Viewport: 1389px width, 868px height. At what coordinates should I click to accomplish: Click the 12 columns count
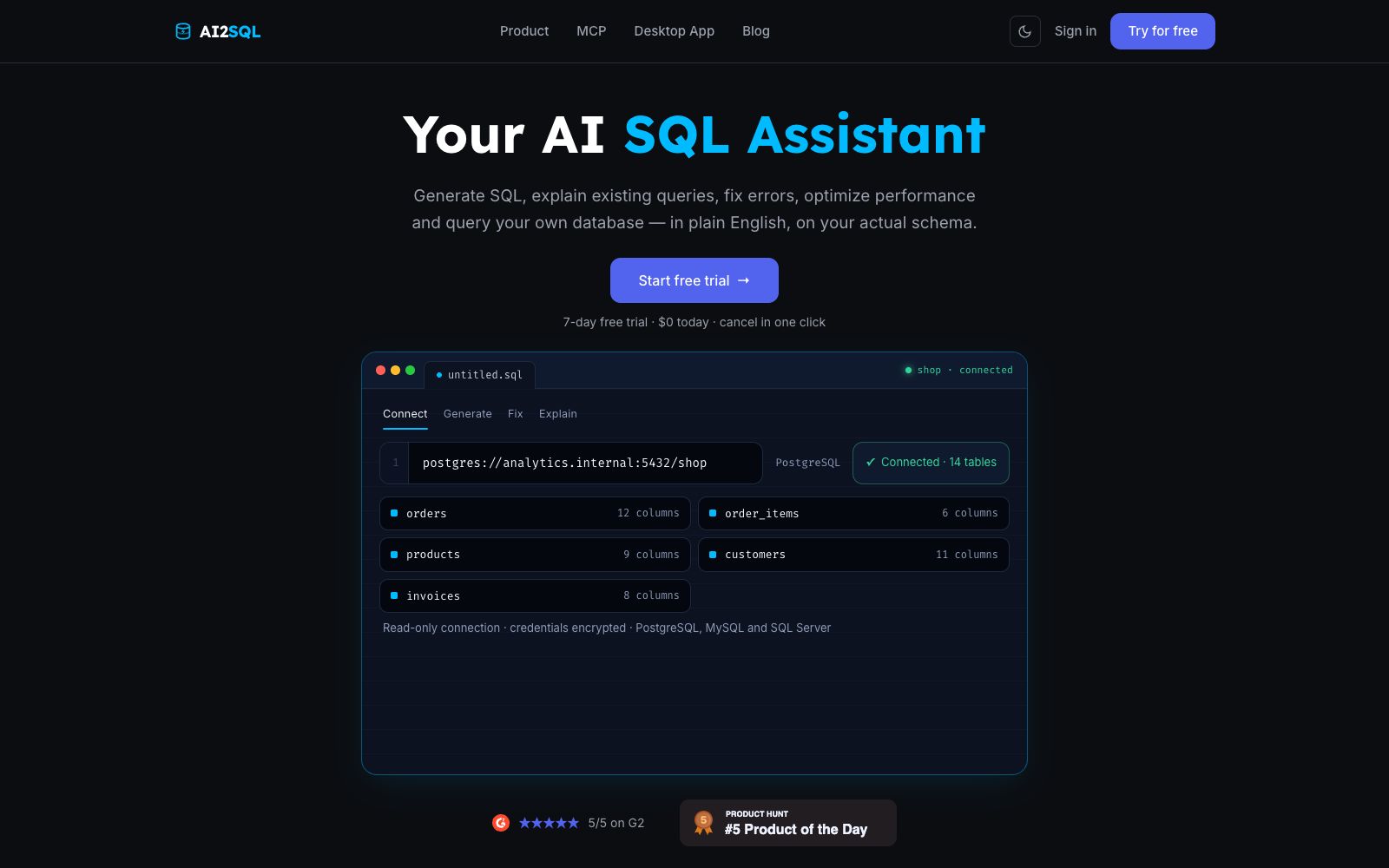[648, 513]
